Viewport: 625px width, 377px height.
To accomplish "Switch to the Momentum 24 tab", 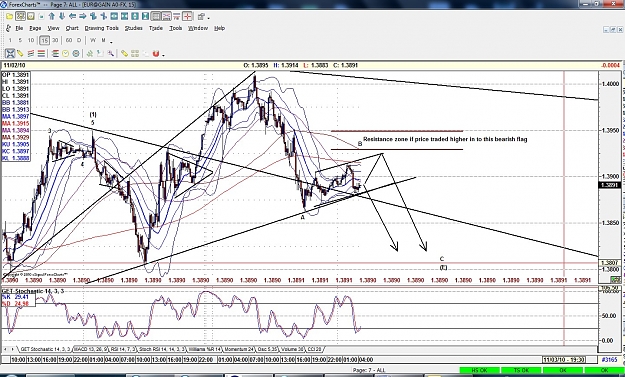I will (239, 350).
